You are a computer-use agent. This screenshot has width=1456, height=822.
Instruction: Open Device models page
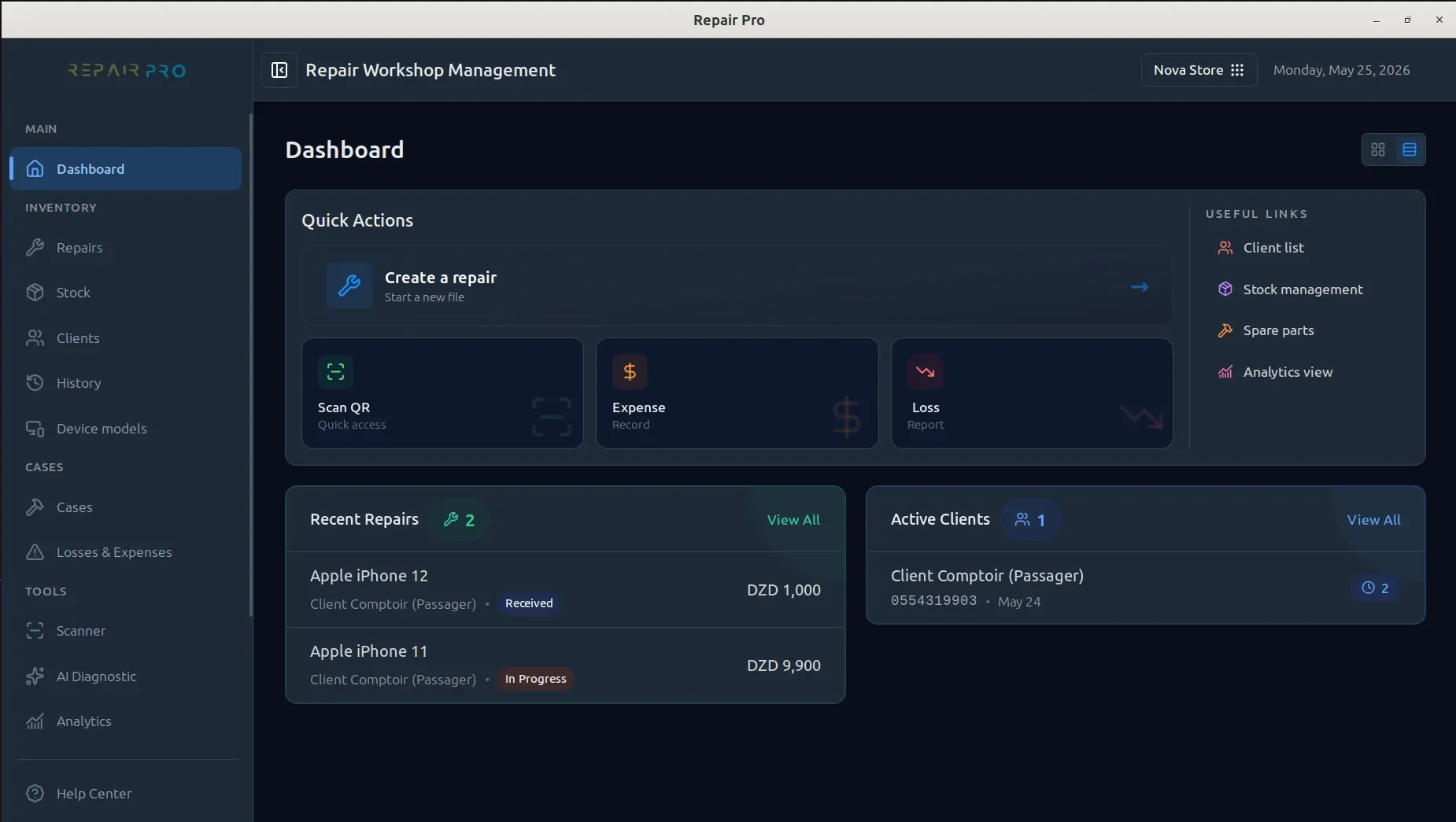coord(126,429)
